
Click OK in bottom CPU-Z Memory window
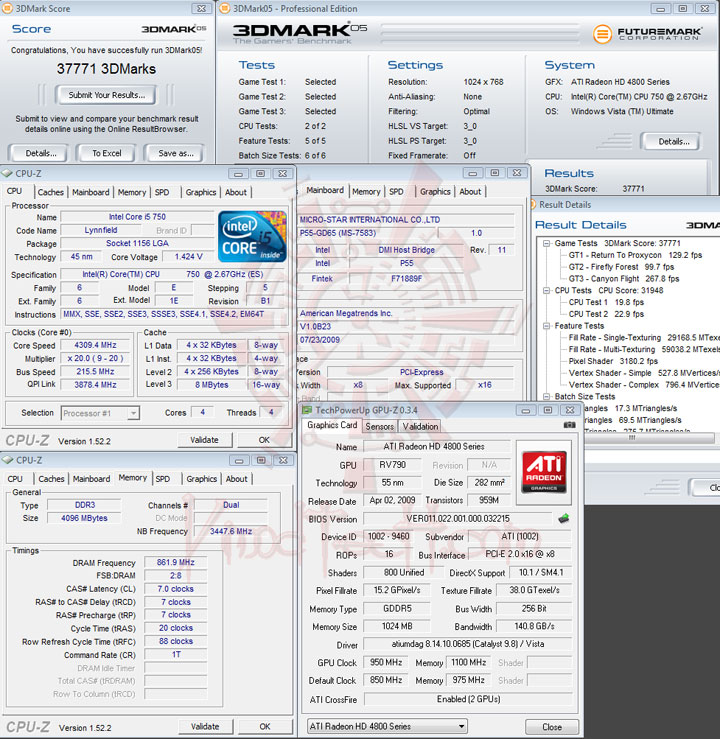(x=265, y=726)
